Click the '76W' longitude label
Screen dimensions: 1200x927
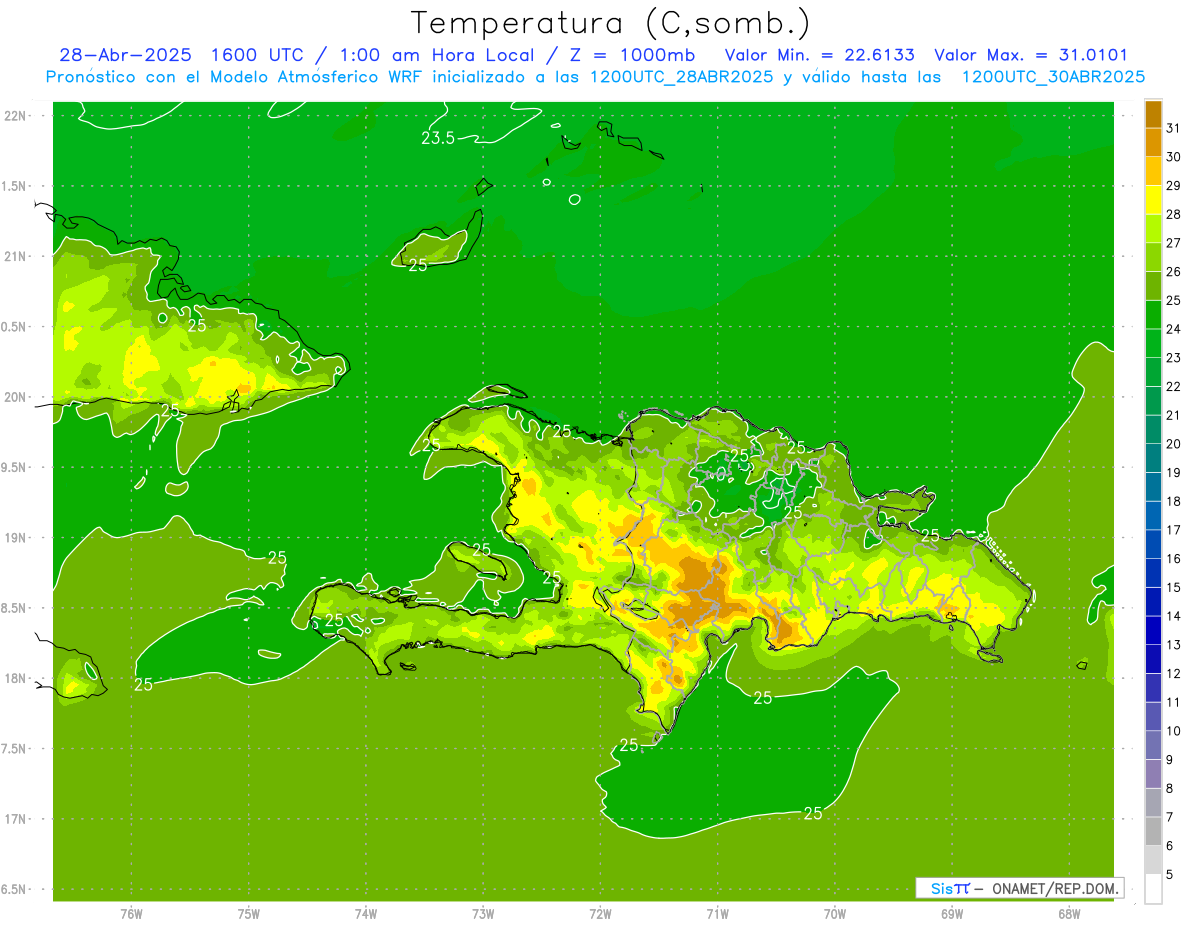(131, 913)
